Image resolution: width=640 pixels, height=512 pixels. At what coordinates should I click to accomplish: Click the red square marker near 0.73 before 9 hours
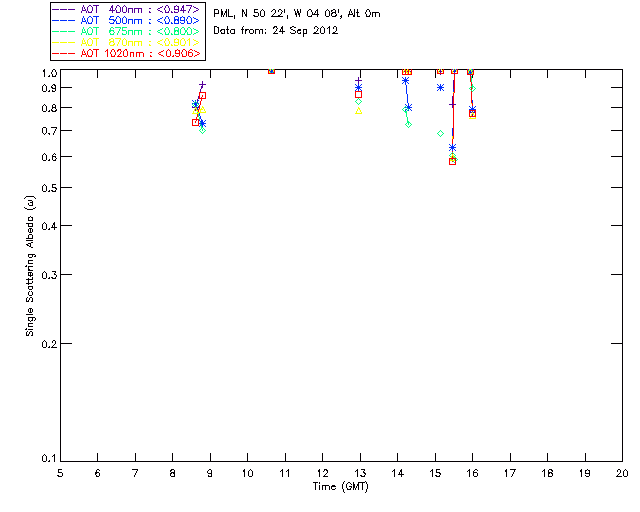coord(196,122)
